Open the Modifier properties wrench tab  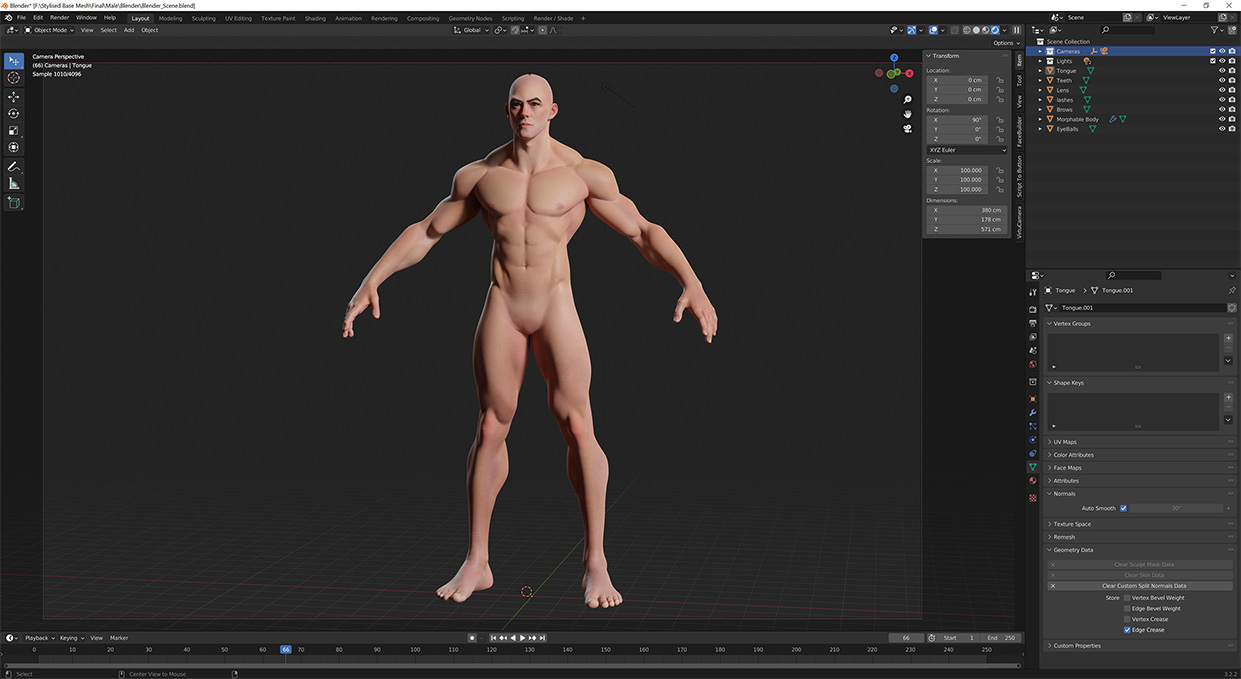(x=1033, y=412)
